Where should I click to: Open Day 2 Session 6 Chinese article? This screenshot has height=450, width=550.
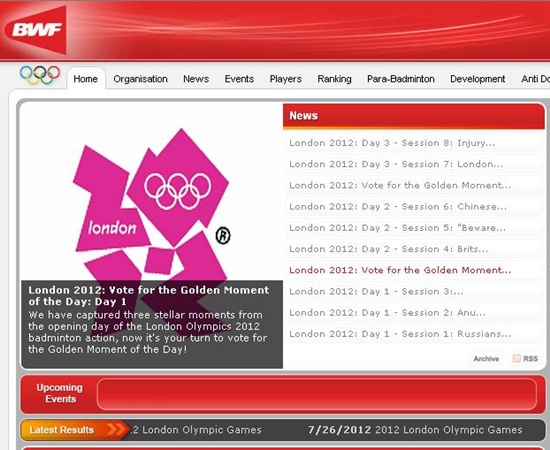pos(398,207)
